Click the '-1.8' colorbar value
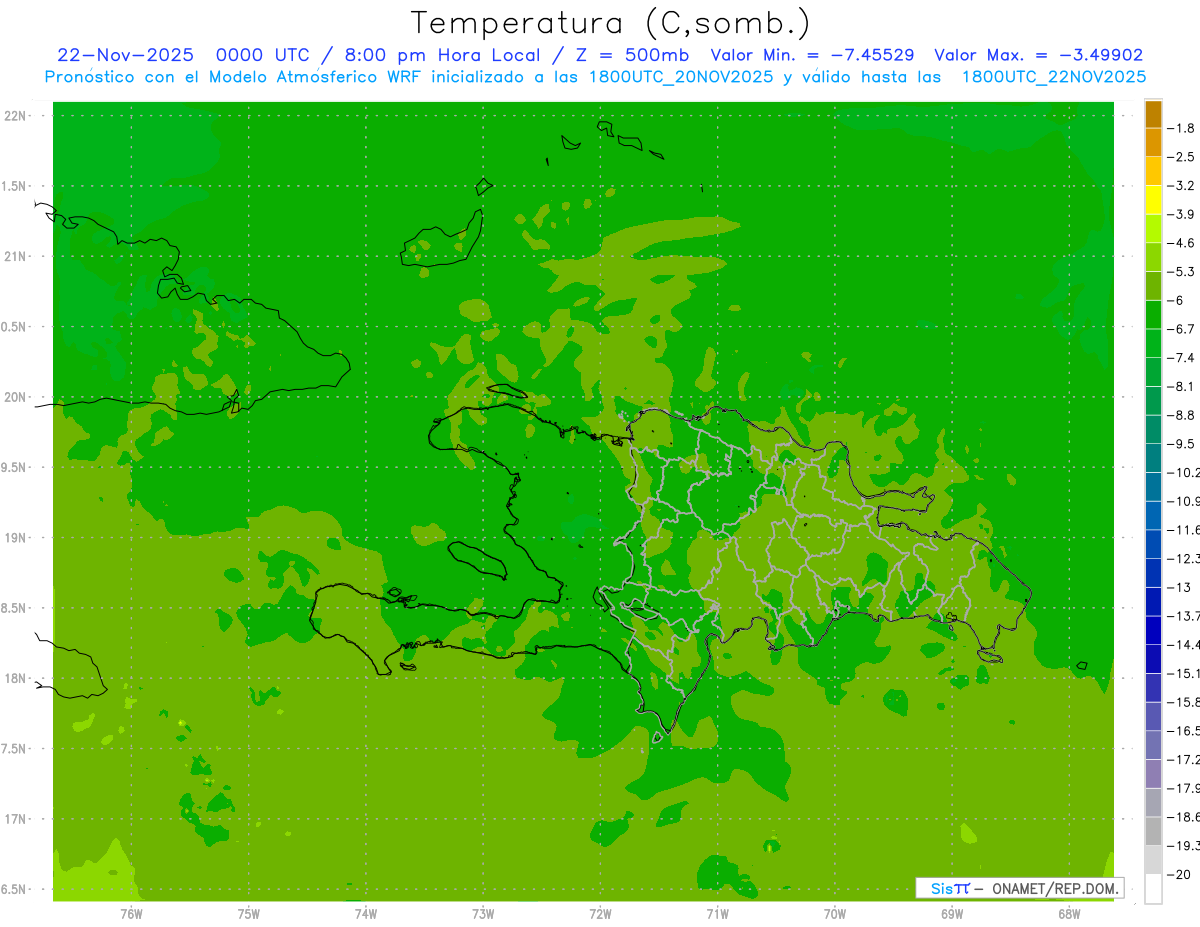The height and width of the screenshot is (927, 1200). (1181, 128)
